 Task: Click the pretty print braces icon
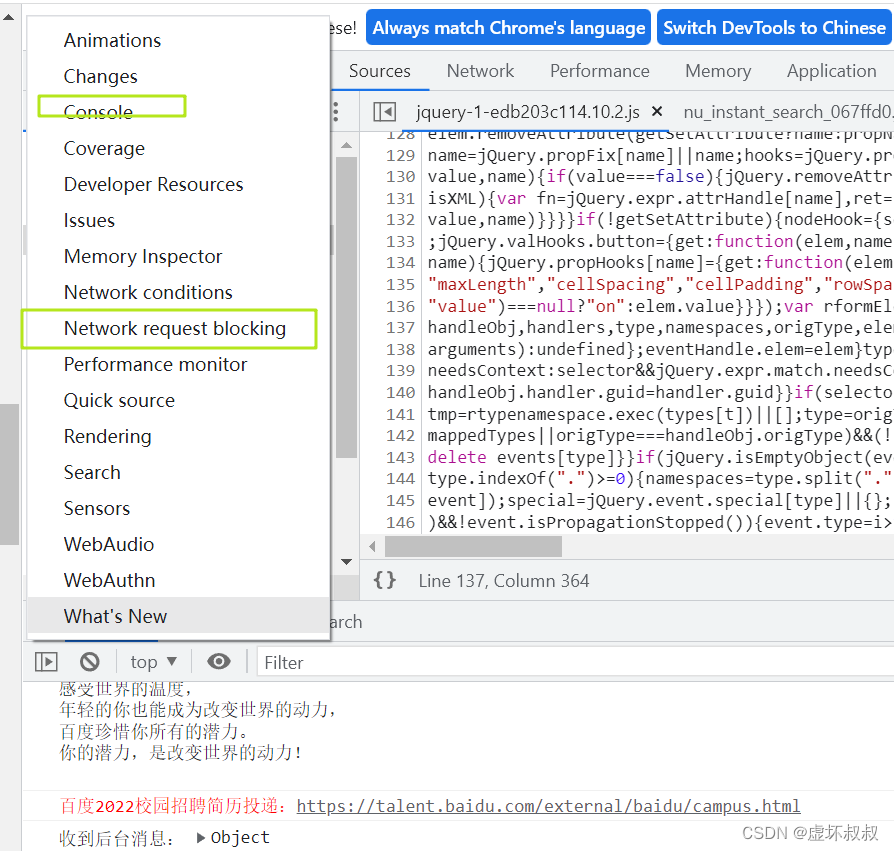[x=384, y=580]
